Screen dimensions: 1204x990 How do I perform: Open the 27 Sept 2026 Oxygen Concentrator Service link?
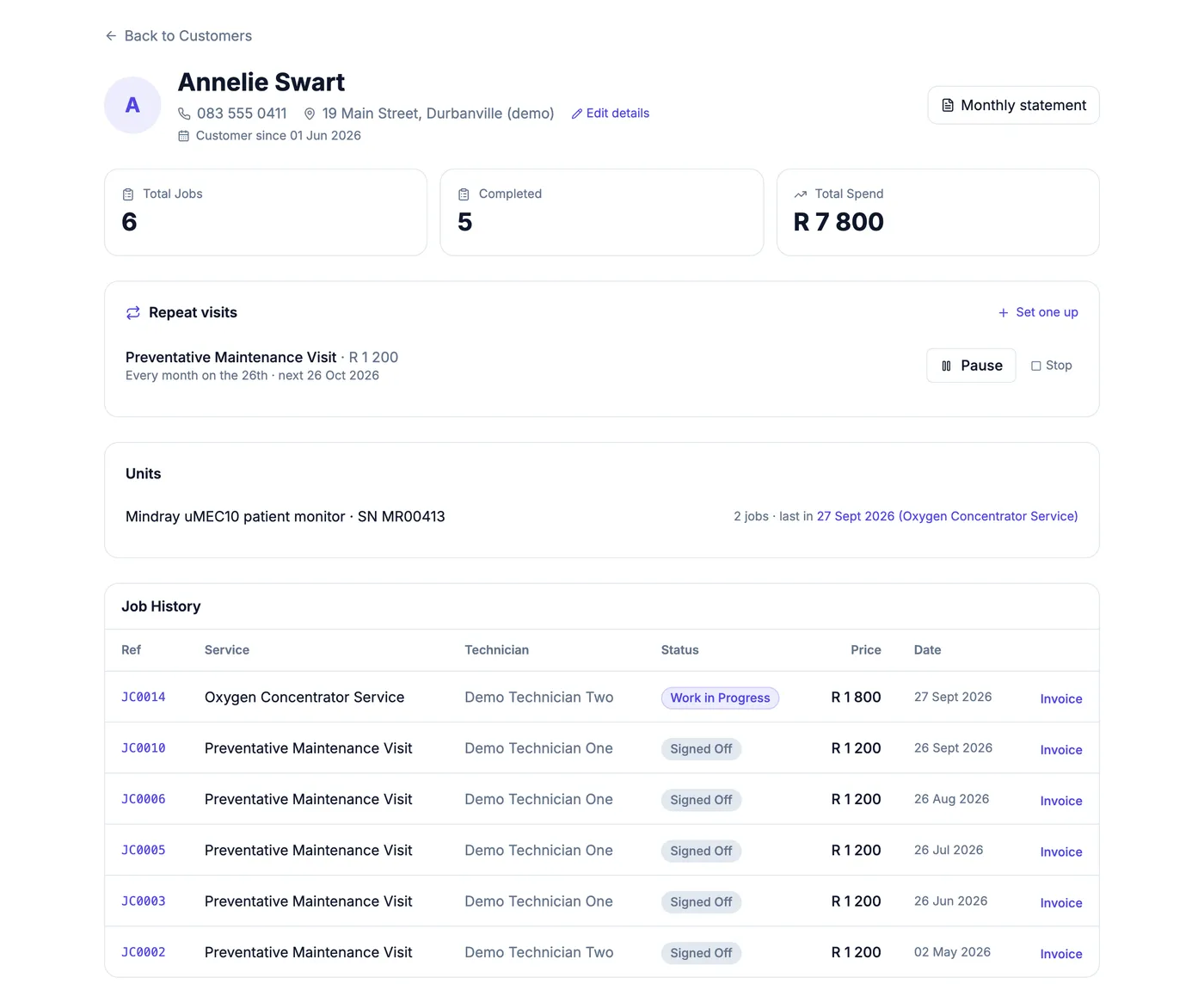947,516
